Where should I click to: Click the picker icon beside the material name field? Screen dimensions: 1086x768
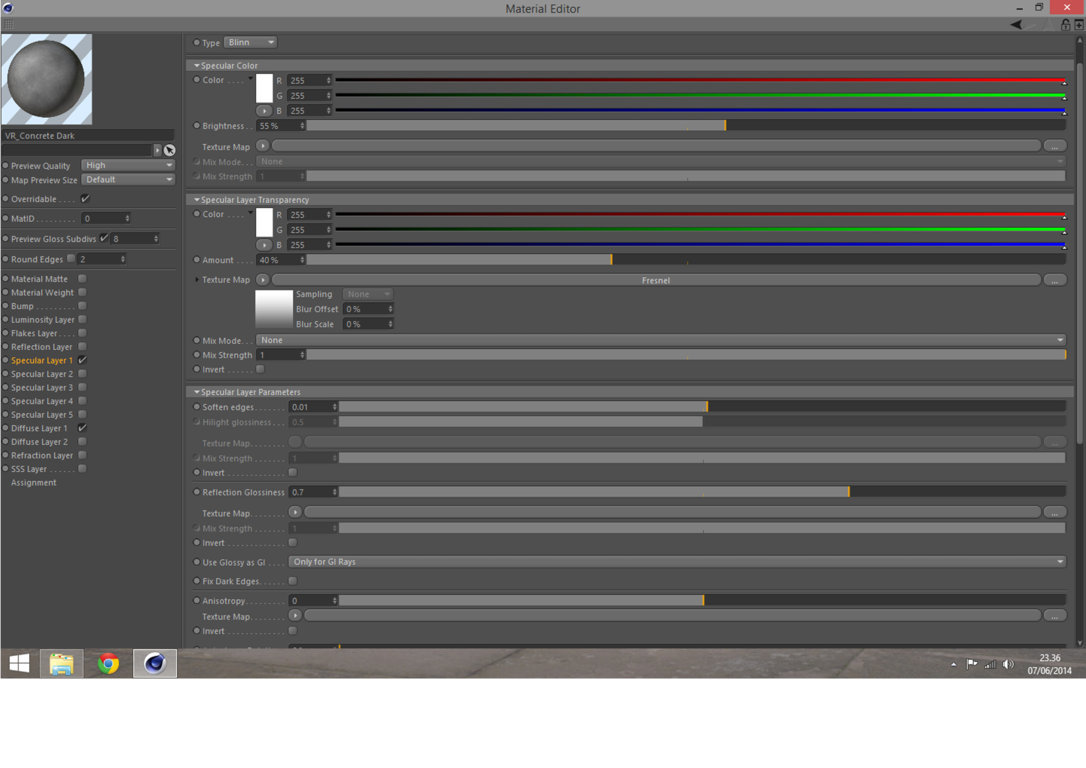(169, 150)
